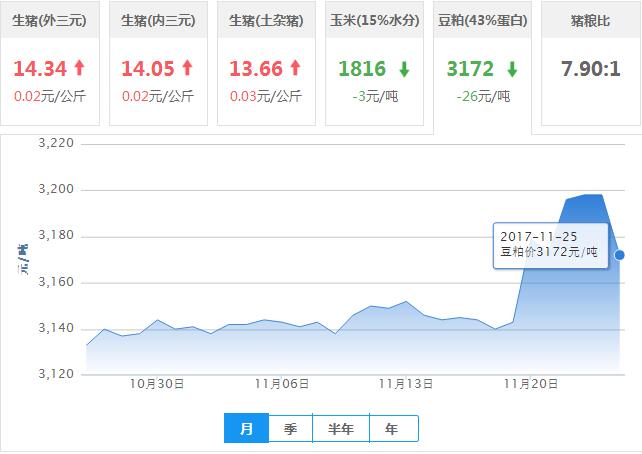Switch chart range to 年

coord(393,428)
